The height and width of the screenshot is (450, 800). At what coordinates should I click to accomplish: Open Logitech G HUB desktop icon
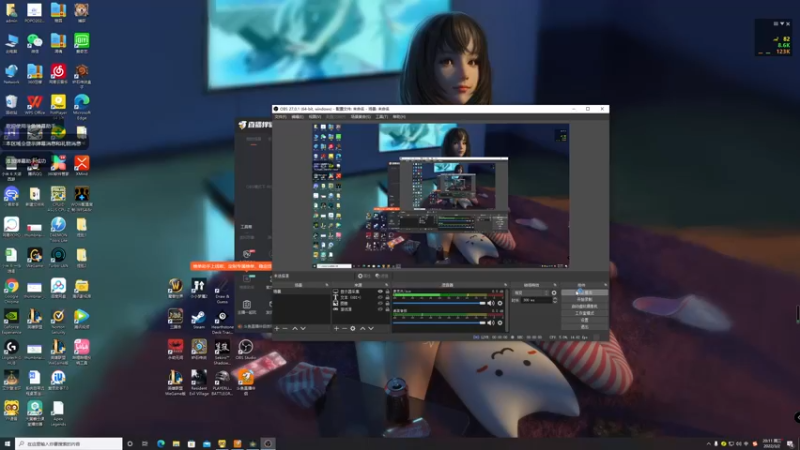point(11,351)
